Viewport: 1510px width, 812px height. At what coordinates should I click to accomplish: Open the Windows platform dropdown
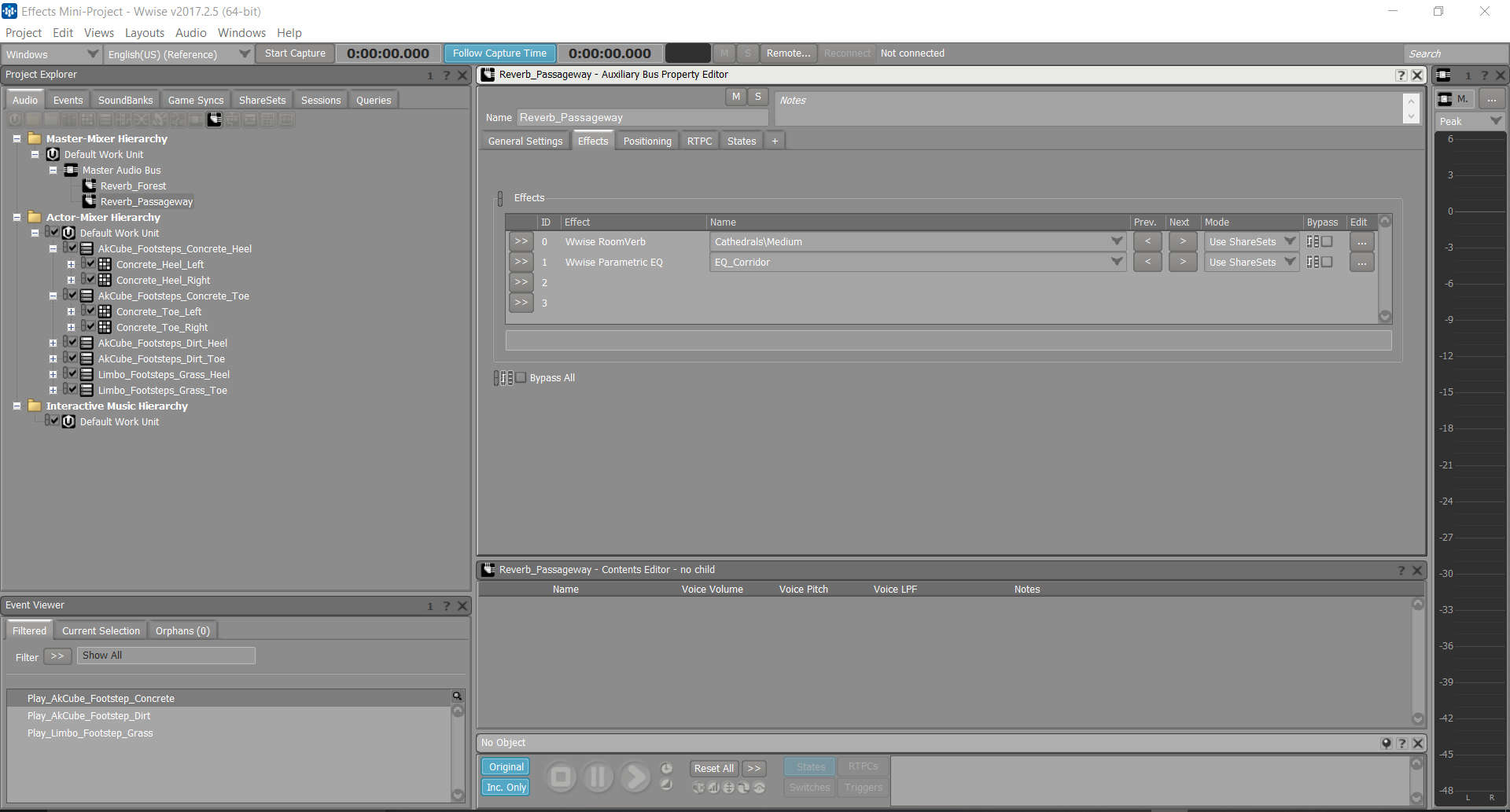(x=52, y=54)
